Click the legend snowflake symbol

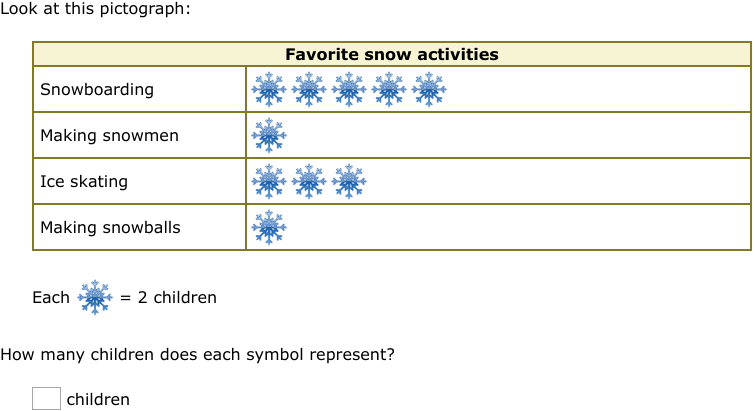coord(95,297)
